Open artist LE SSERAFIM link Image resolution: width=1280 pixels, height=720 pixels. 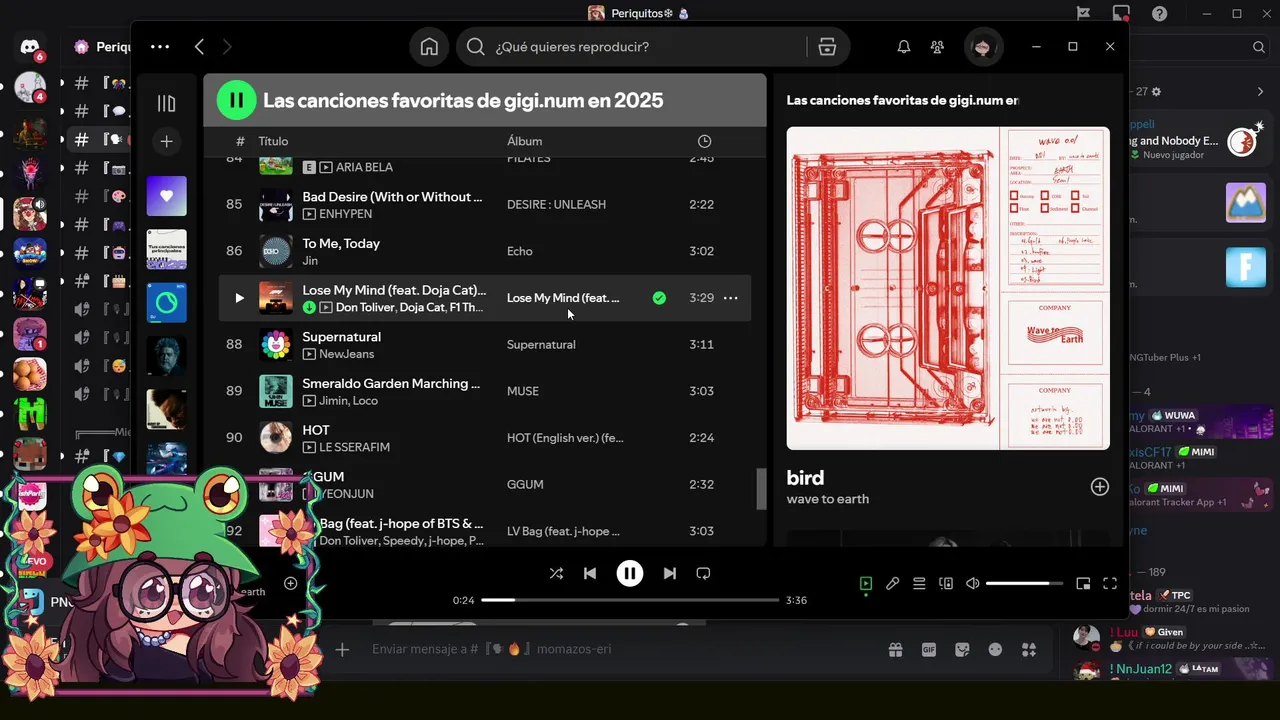click(x=354, y=447)
